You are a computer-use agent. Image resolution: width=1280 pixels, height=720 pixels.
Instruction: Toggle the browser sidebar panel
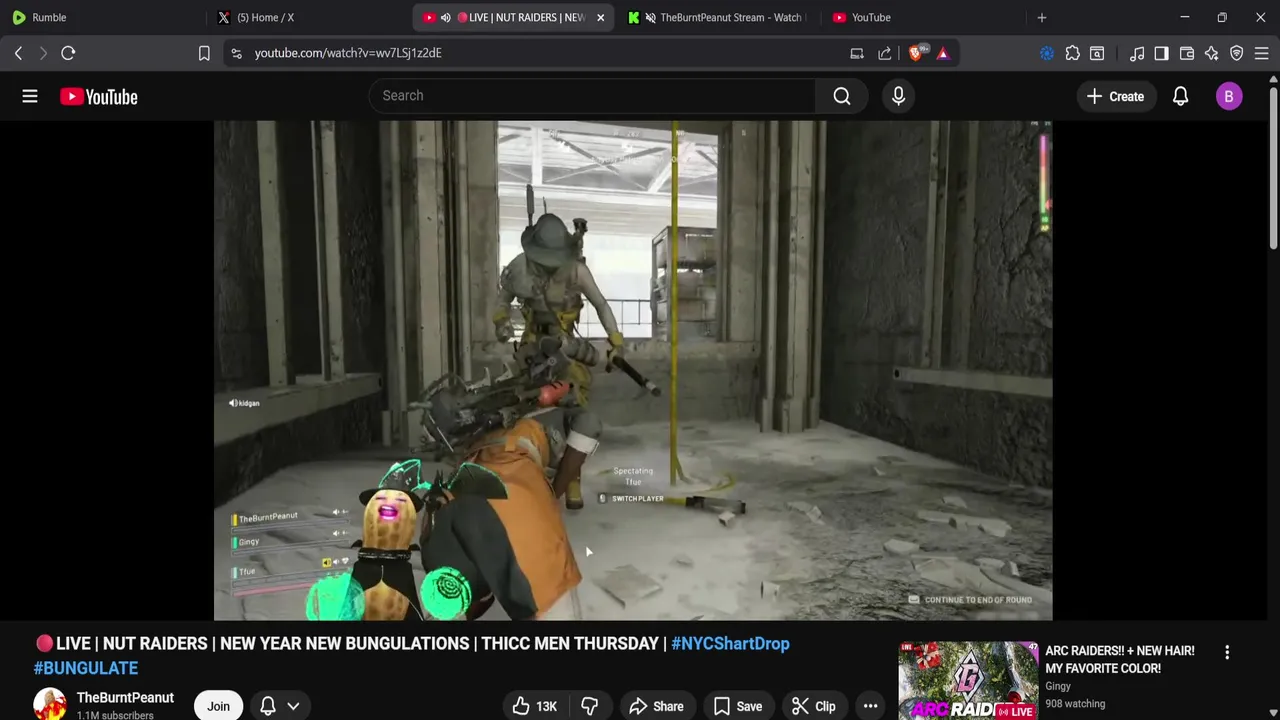[1161, 53]
